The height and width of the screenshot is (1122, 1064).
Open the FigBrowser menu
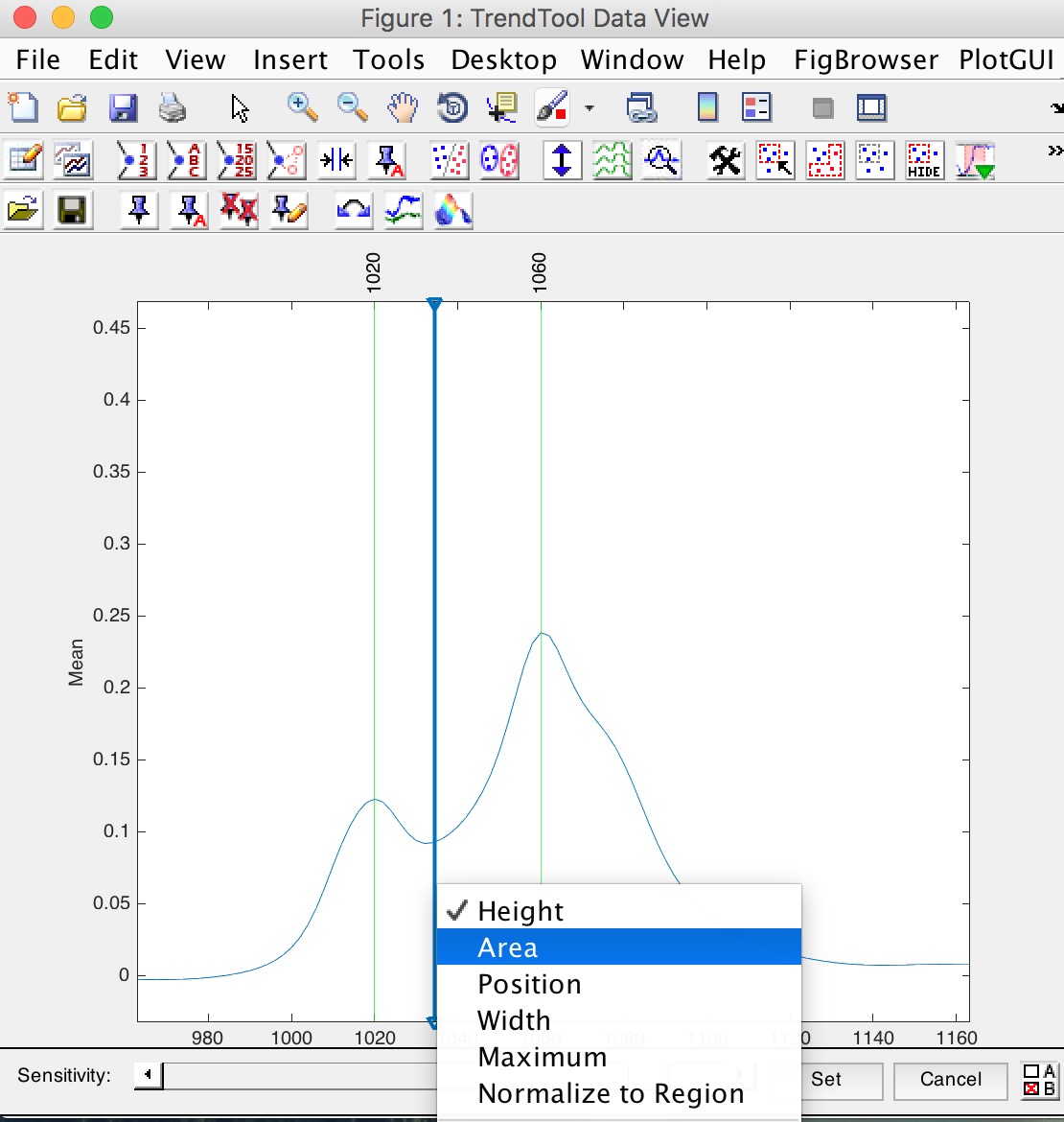click(x=866, y=59)
